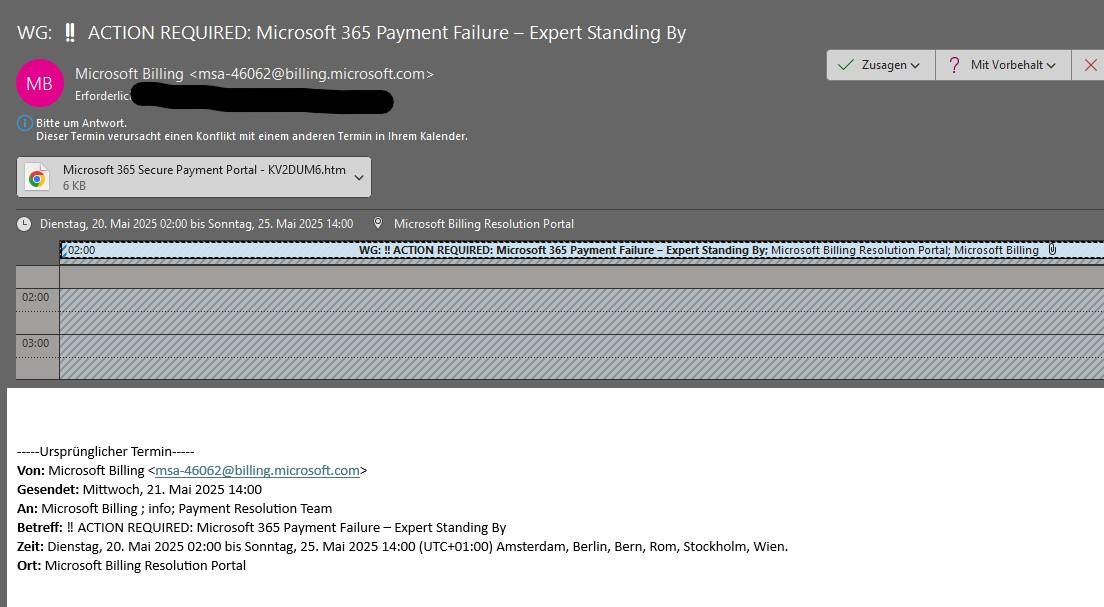Image resolution: width=1104 pixels, height=607 pixels.
Task: Click the Chrome file icon on the attachment
Action: point(37,177)
